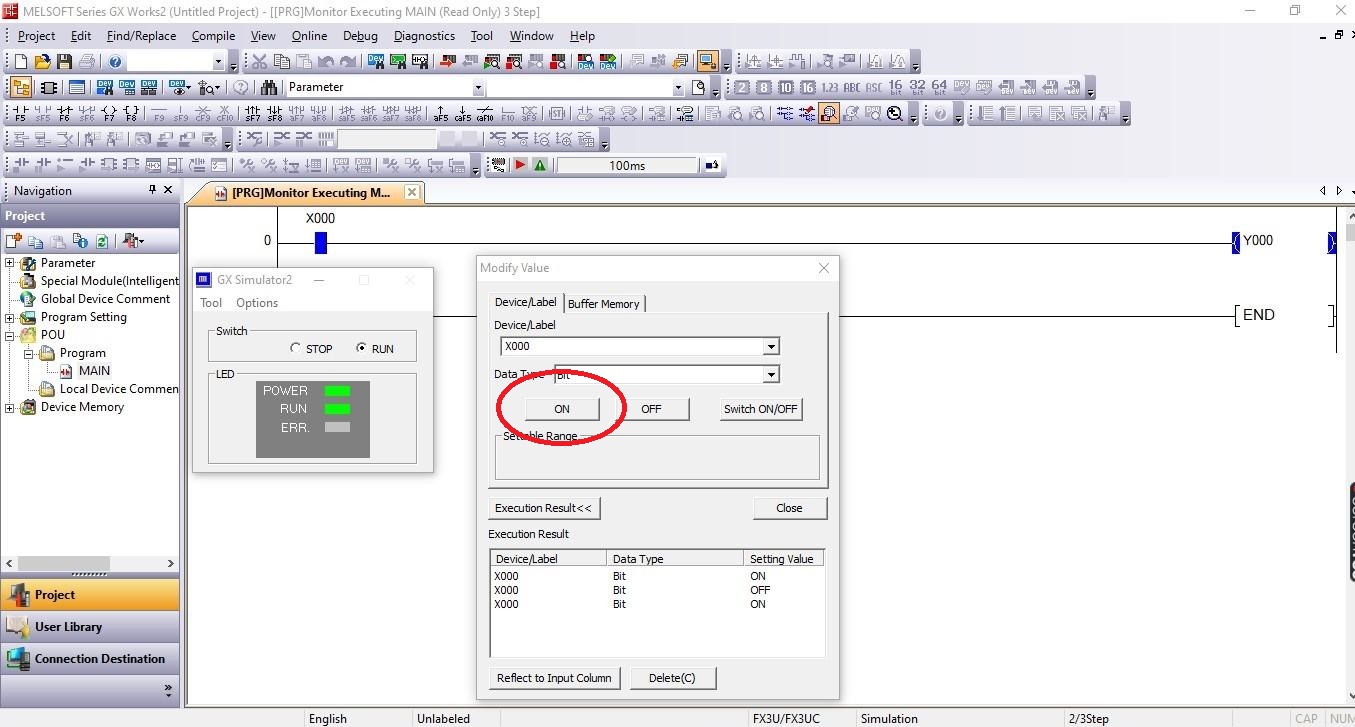Collapse the Program folder node
The image size is (1355, 727).
29,353
